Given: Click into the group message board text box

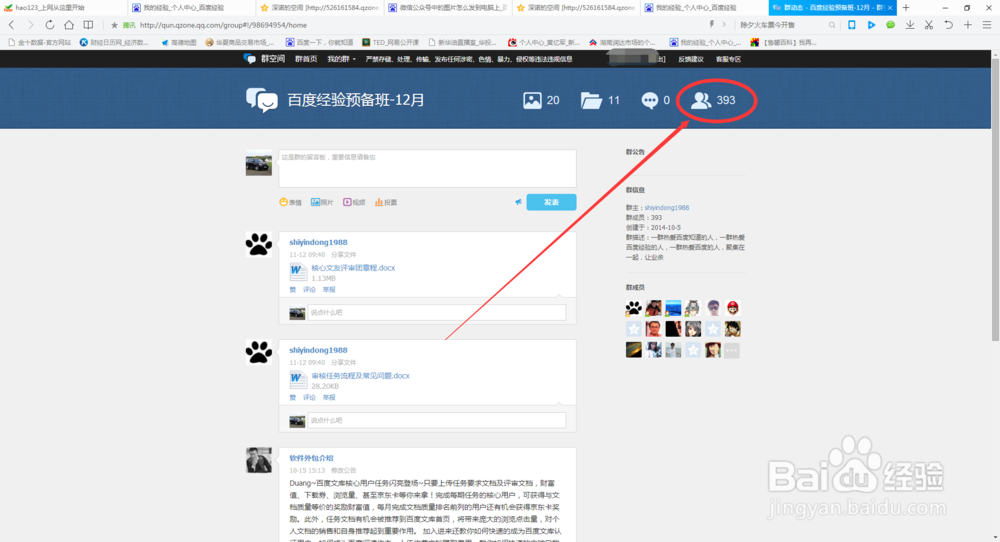Looking at the screenshot, I should (427, 168).
